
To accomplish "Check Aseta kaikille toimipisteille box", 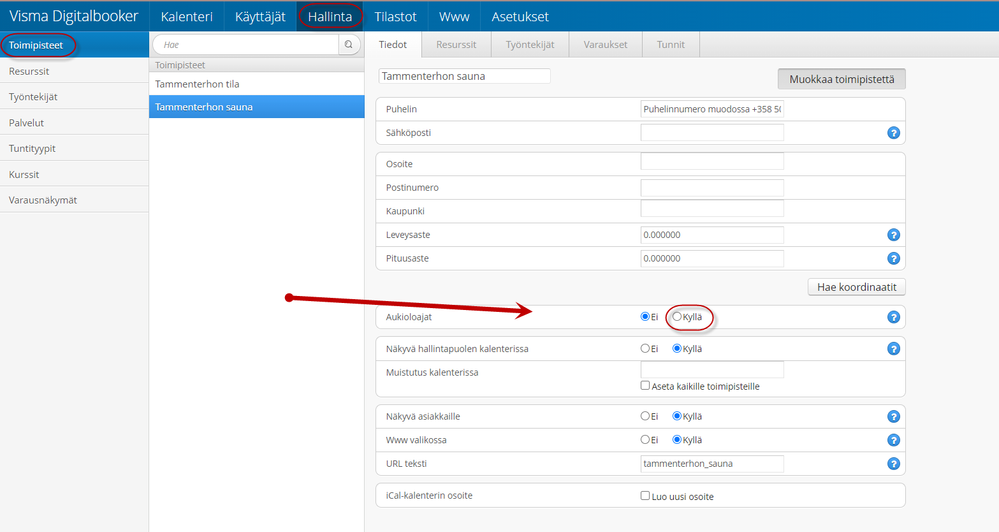I will click(x=646, y=386).
